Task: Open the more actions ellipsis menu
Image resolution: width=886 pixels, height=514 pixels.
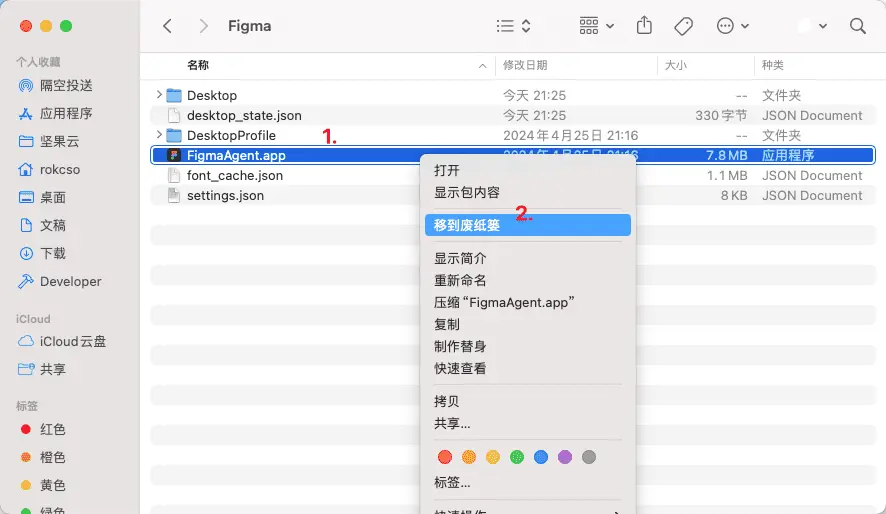Action: pos(732,26)
